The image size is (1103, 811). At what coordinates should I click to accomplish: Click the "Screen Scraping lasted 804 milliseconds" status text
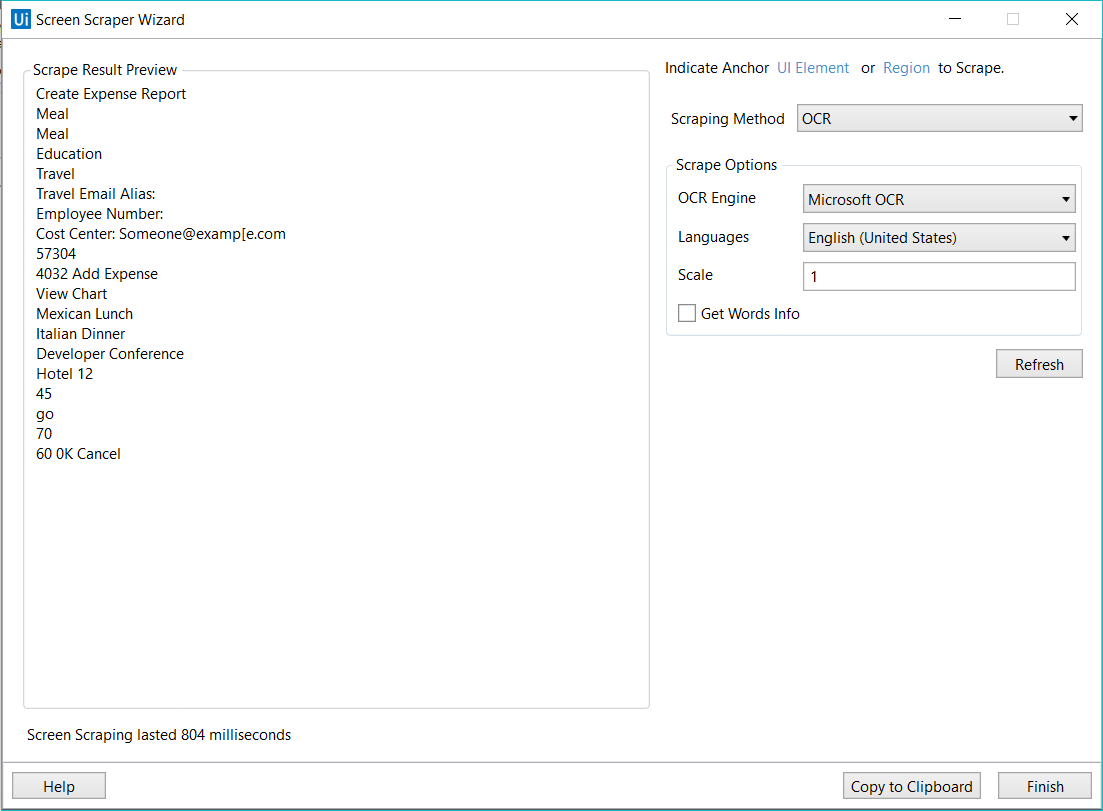click(159, 735)
